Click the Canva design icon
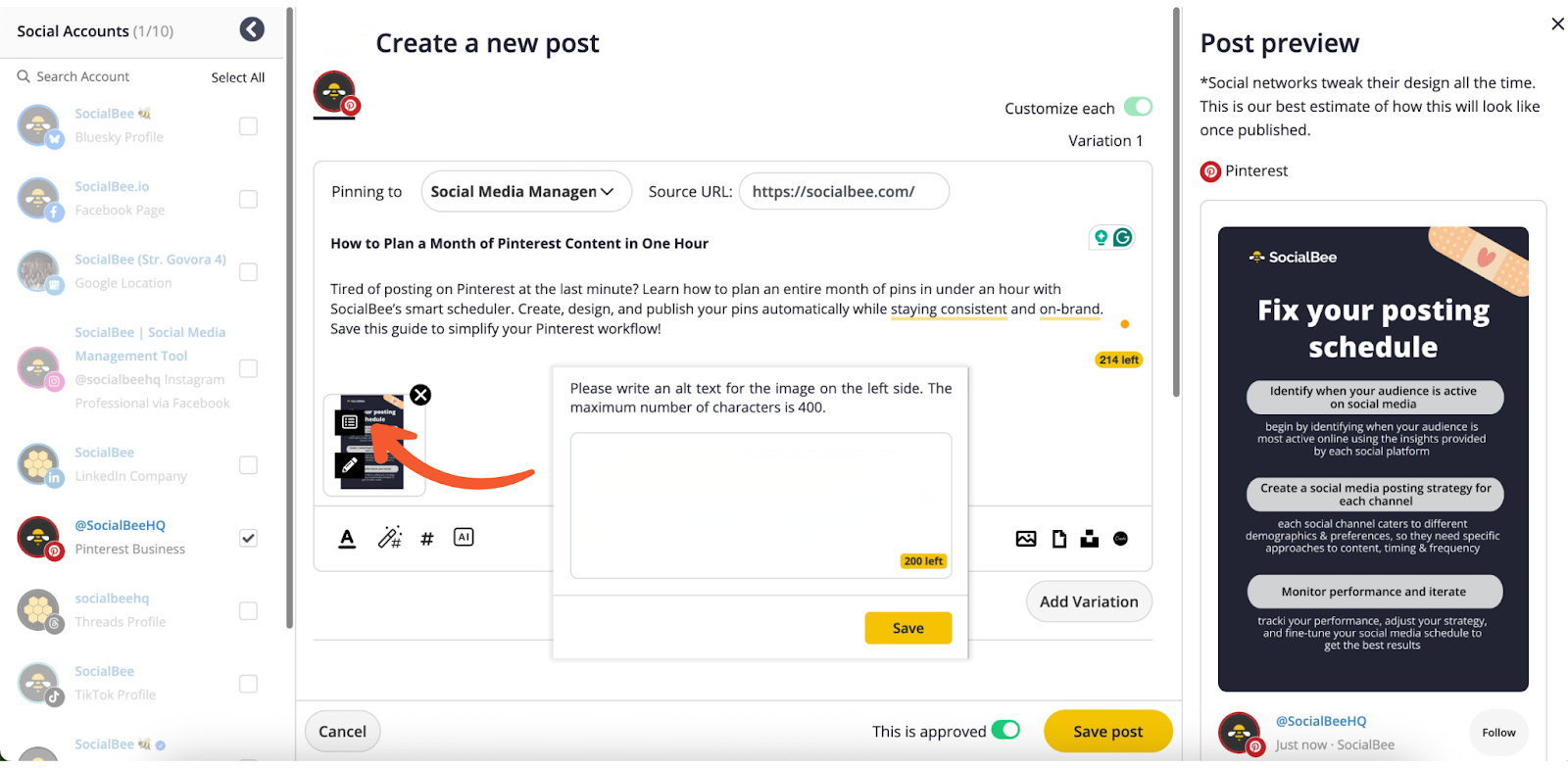 (1120, 539)
